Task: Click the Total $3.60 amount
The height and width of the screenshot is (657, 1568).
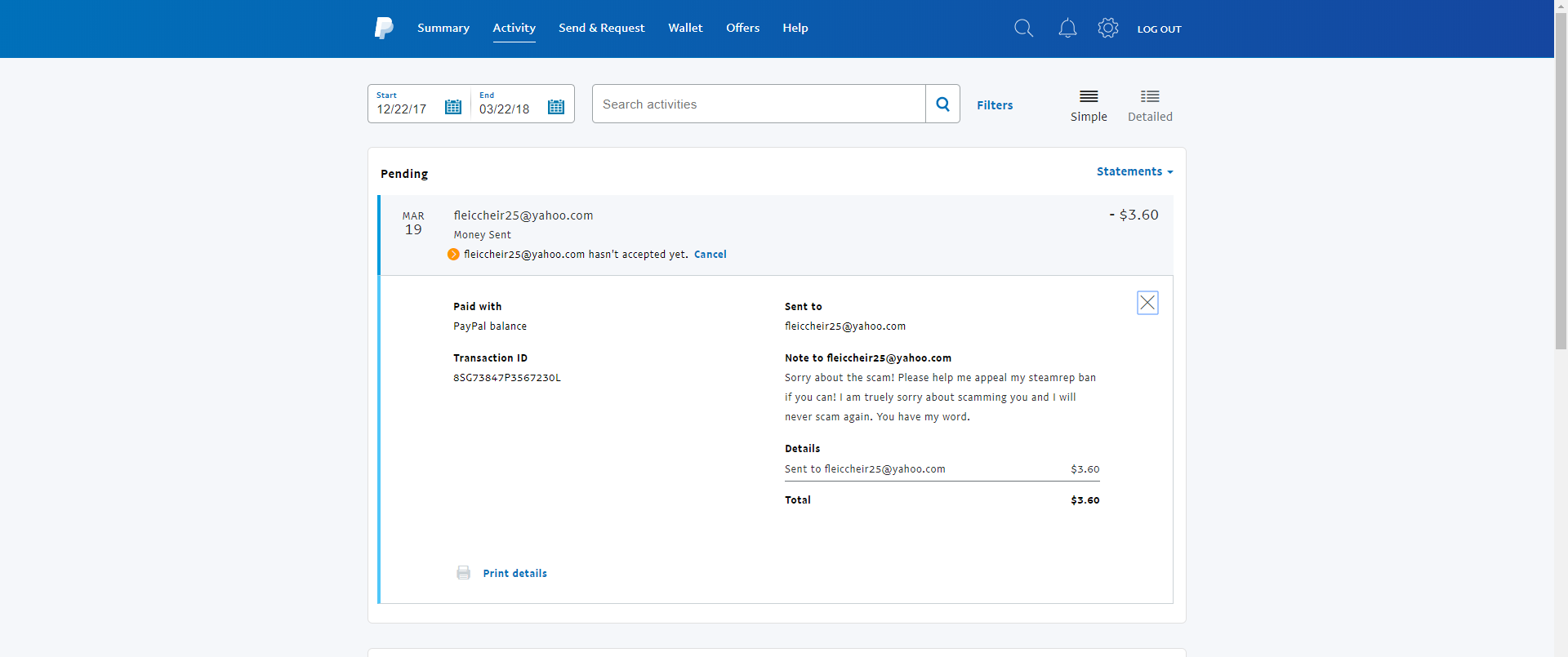Action: (x=1085, y=500)
